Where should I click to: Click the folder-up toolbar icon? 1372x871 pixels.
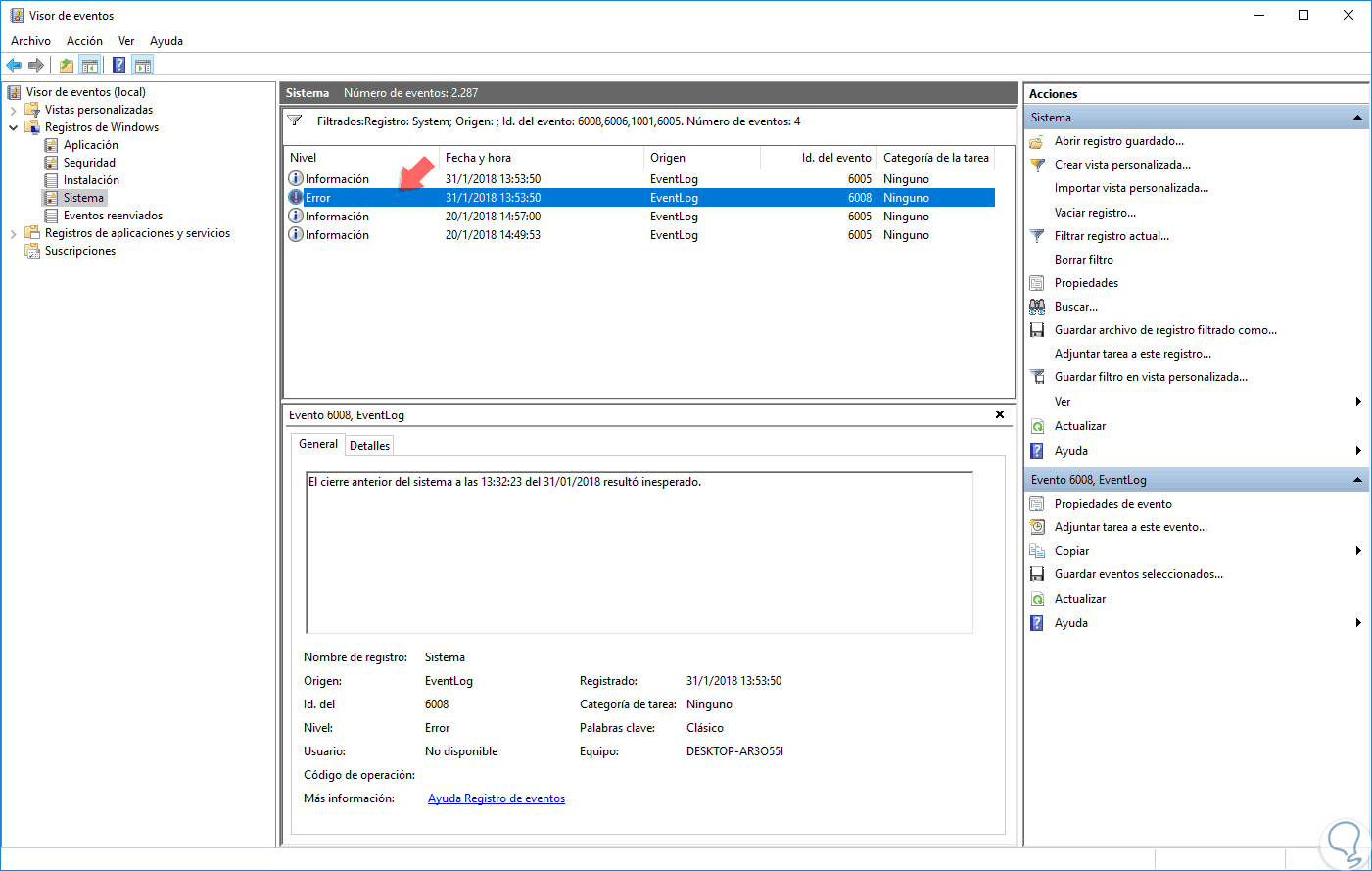click(x=66, y=66)
